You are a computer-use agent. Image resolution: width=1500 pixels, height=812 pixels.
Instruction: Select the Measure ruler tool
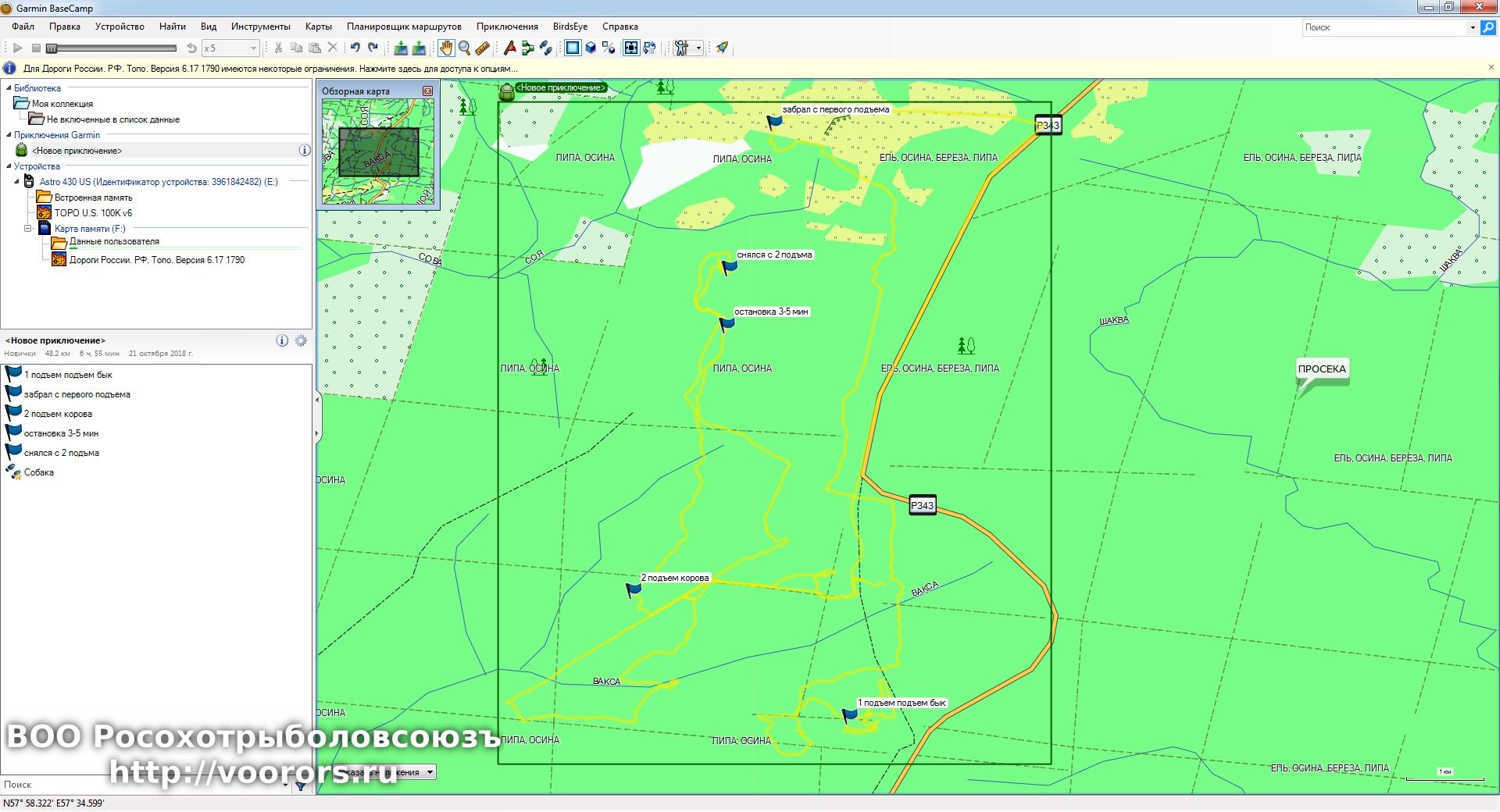coord(483,48)
